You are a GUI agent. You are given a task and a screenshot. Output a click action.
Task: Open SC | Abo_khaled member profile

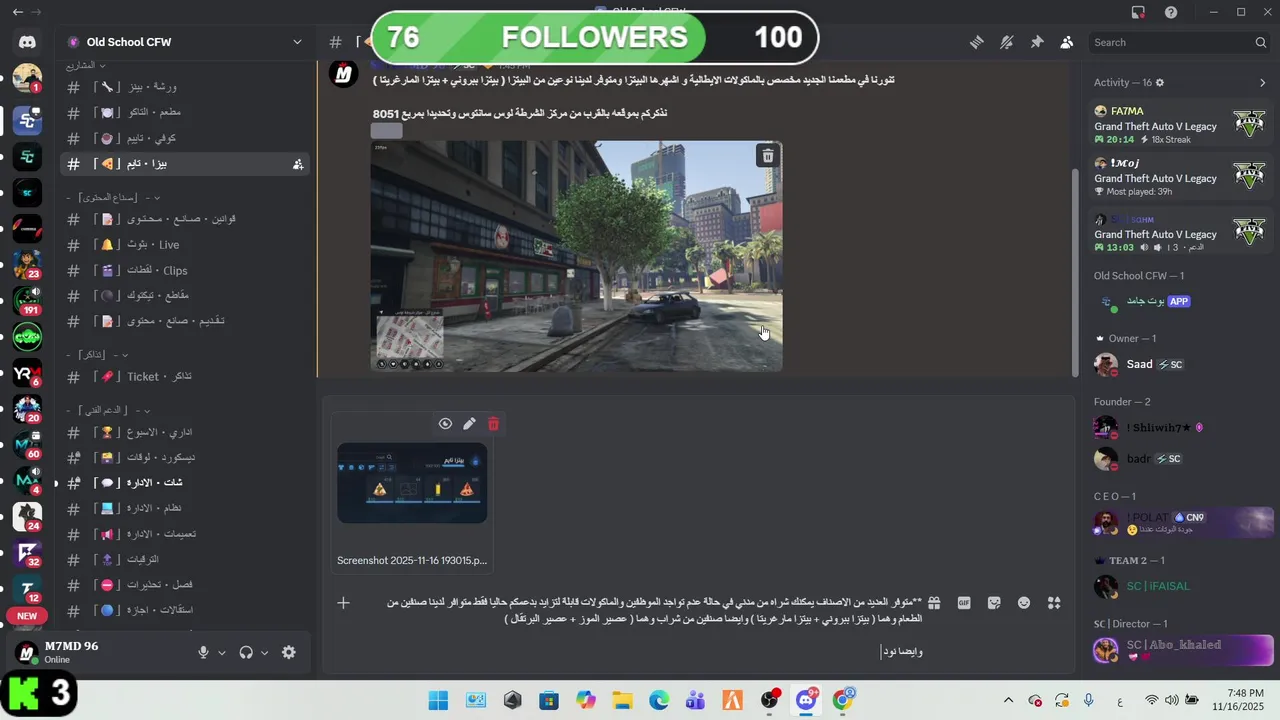(1181, 650)
